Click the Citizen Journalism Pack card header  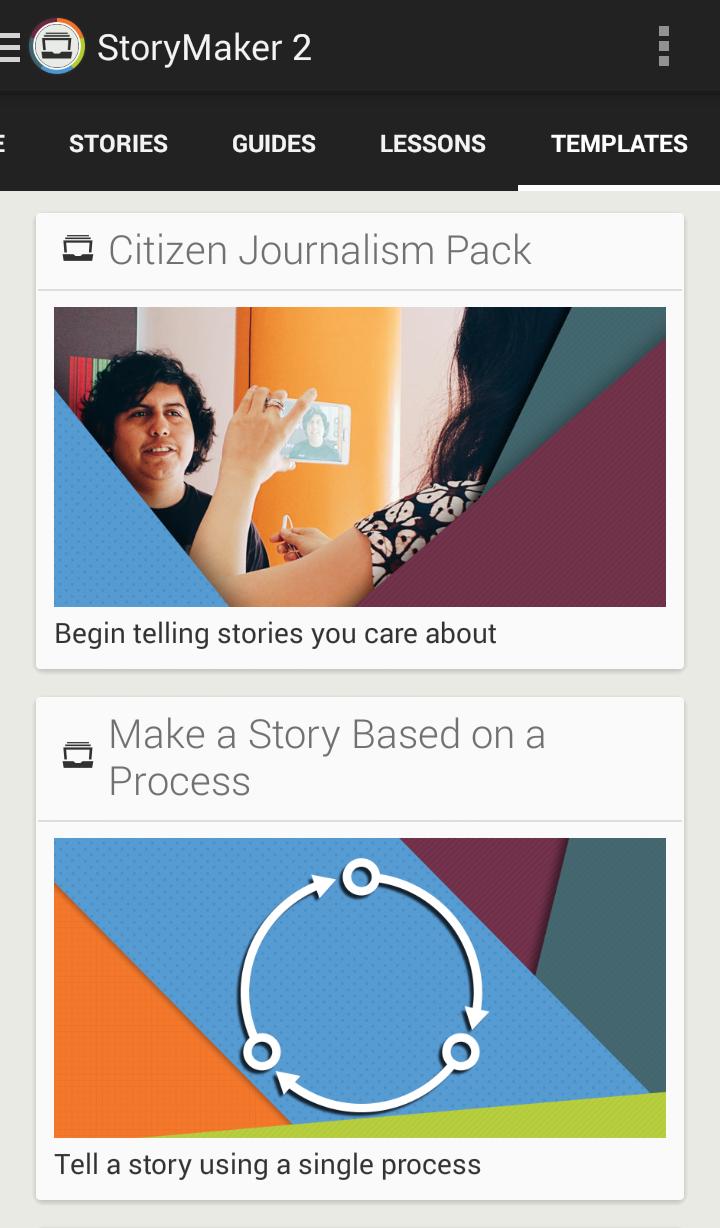(x=320, y=250)
